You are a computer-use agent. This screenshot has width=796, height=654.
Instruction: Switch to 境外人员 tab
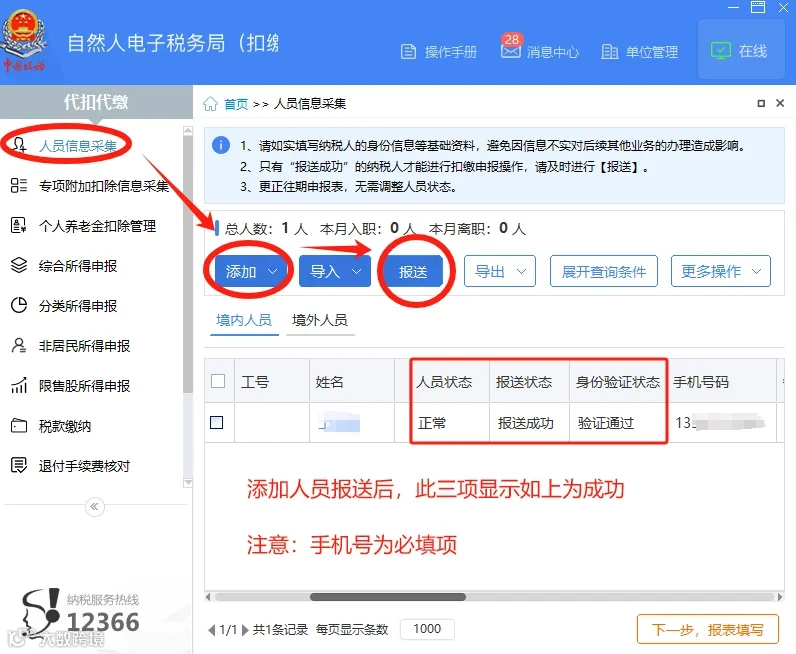(320, 320)
